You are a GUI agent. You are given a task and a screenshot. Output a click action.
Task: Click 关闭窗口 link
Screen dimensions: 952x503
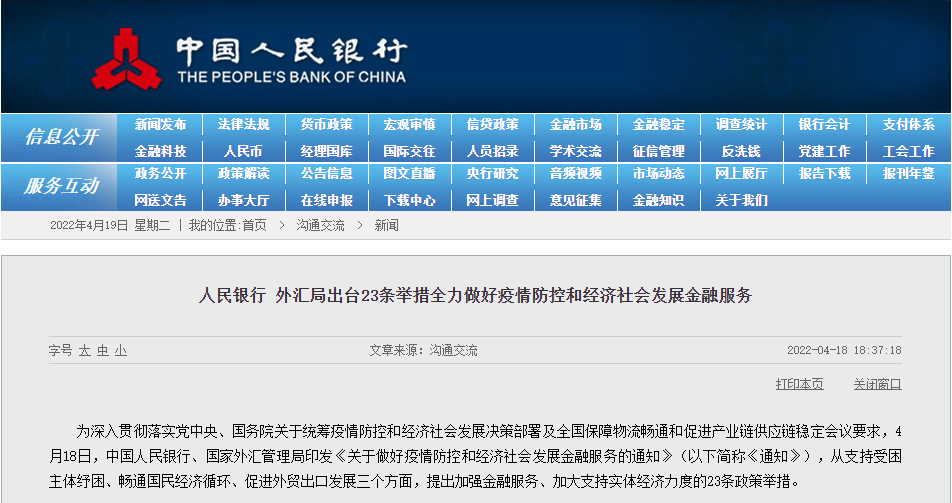pyautogui.click(x=877, y=384)
